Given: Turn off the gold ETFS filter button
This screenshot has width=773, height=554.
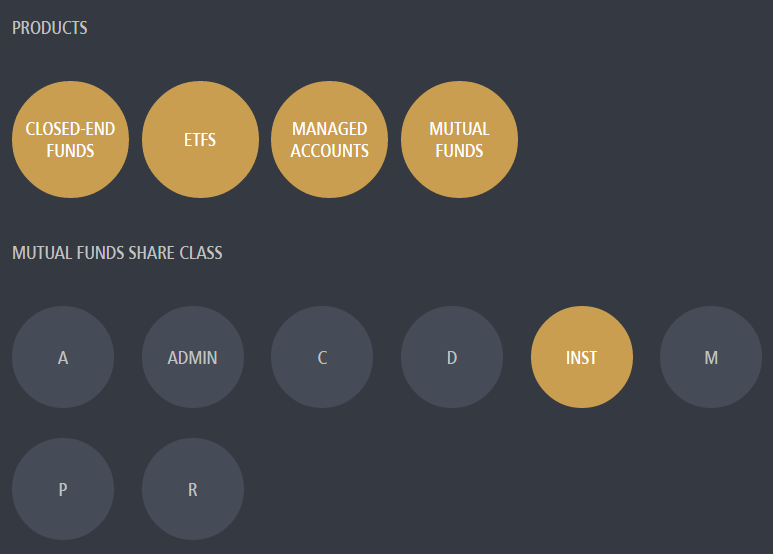Looking at the screenshot, I should click(200, 140).
